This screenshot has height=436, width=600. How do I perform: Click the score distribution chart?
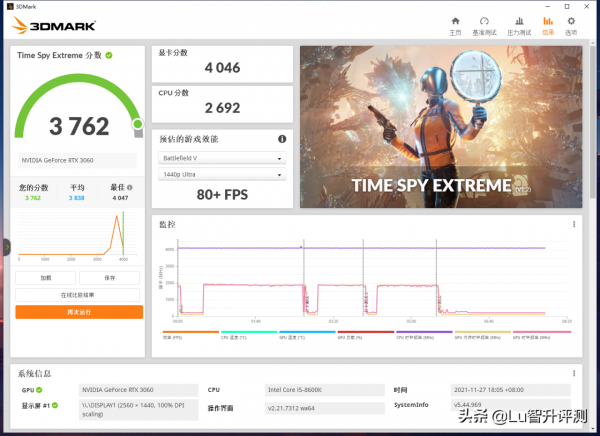tap(78, 236)
